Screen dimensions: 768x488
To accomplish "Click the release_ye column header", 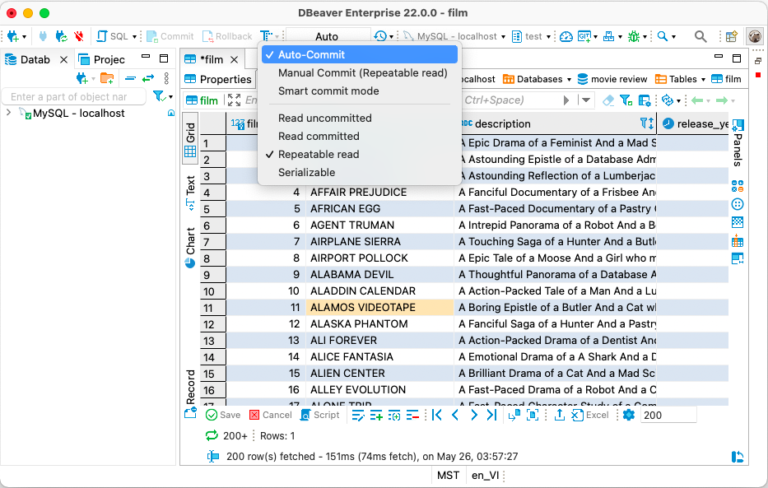I will tap(695, 124).
